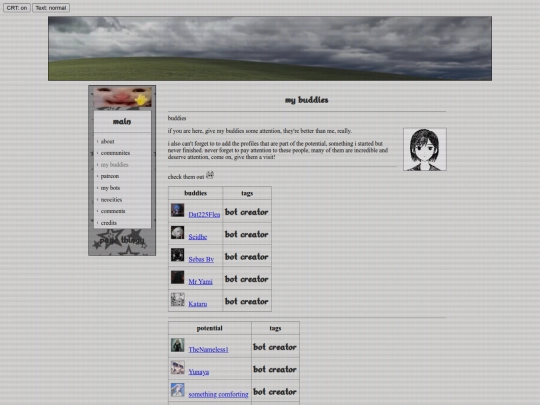Image resolution: width=540 pixels, height=405 pixels.
Task: Visit the Kataru link
Action: click(198, 304)
